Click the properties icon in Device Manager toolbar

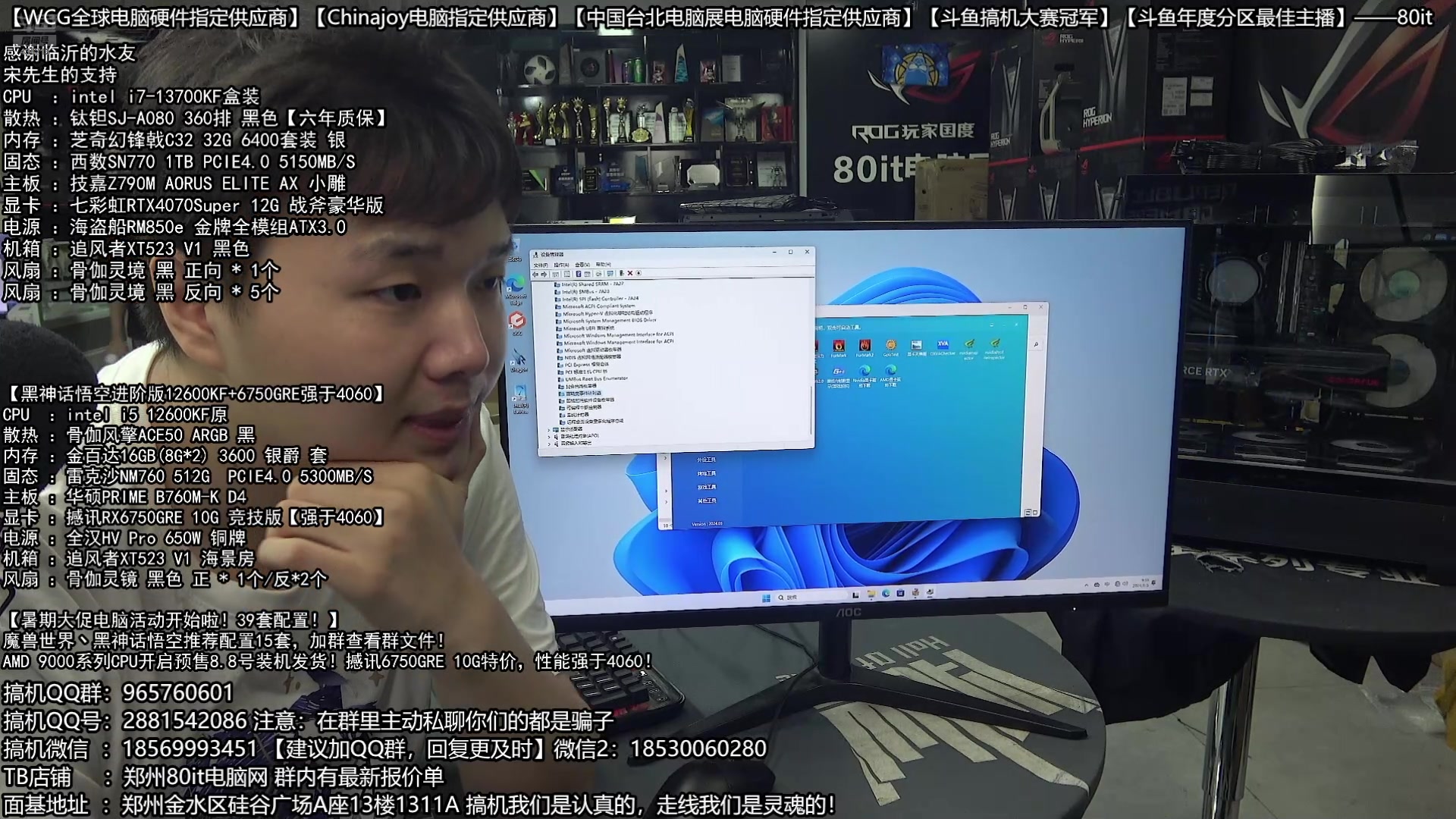tap(579, 274)
